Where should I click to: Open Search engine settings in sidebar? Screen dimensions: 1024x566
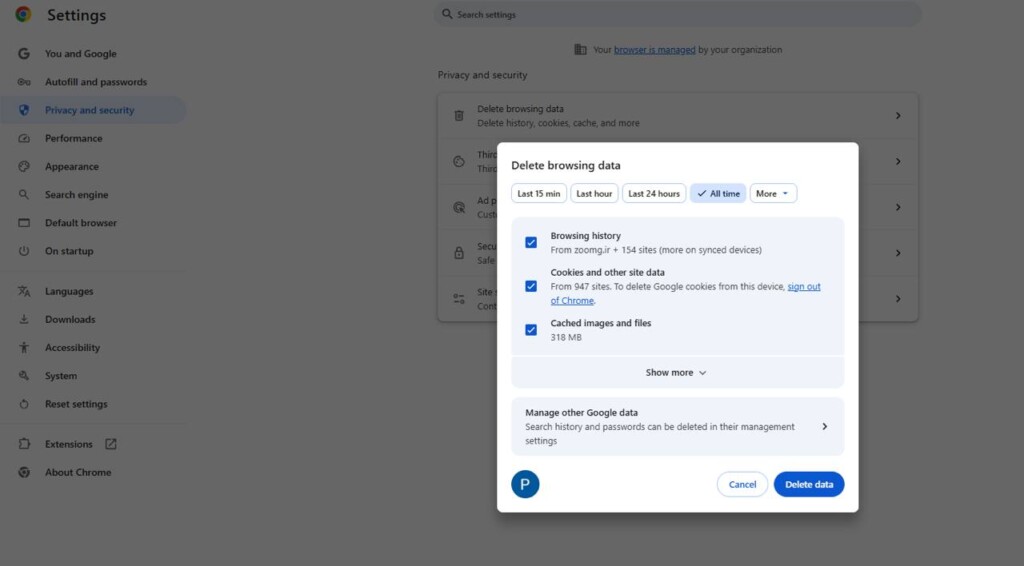(x=76, y=195)
